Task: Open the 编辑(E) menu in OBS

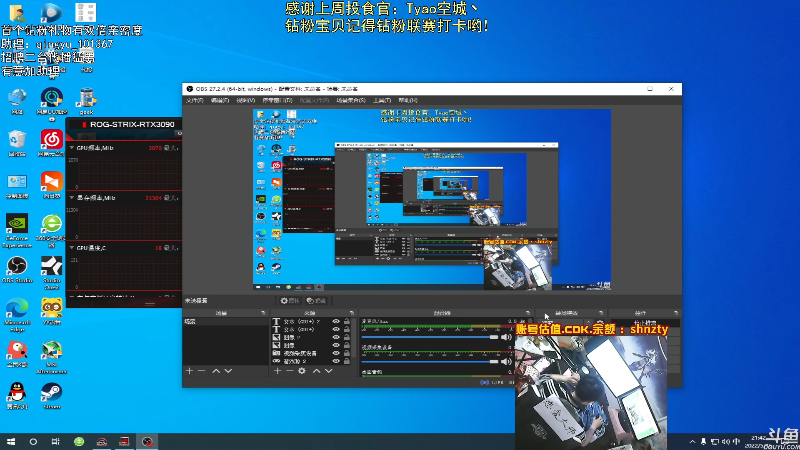Action: coord(219,101)
